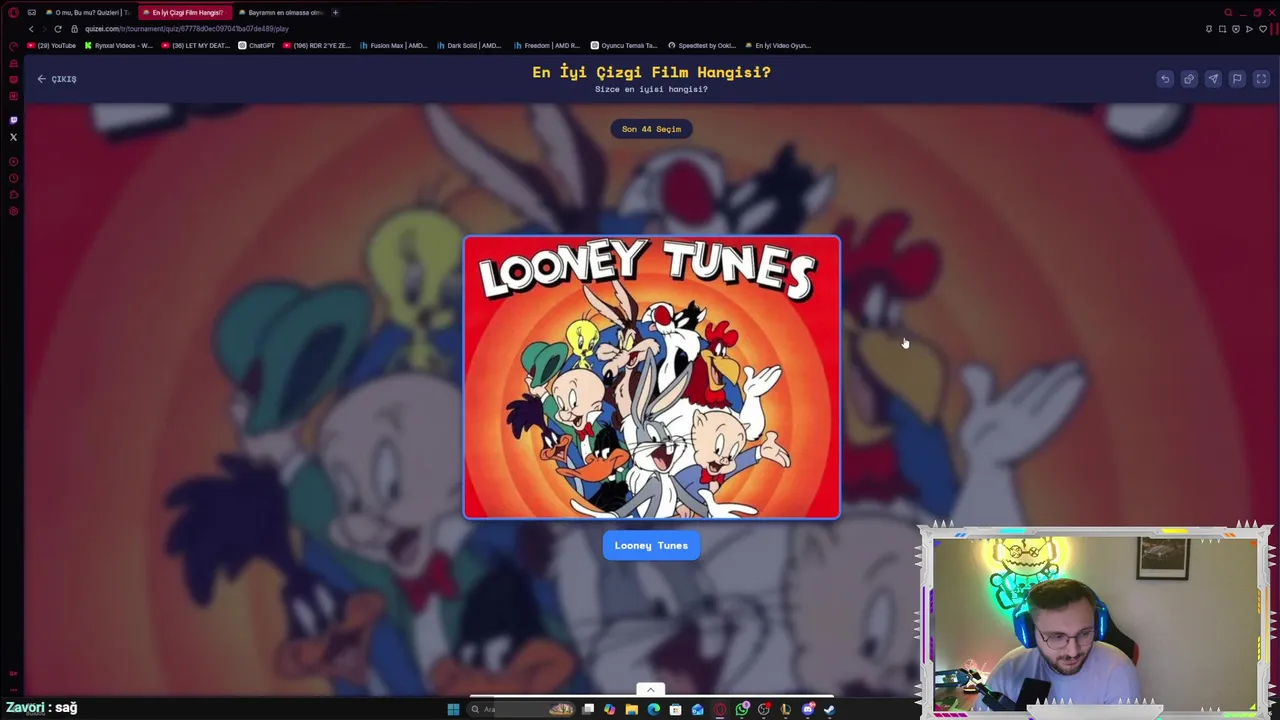
Task: Open WhatsApp from the taskbar
Action: click(742, 710)
